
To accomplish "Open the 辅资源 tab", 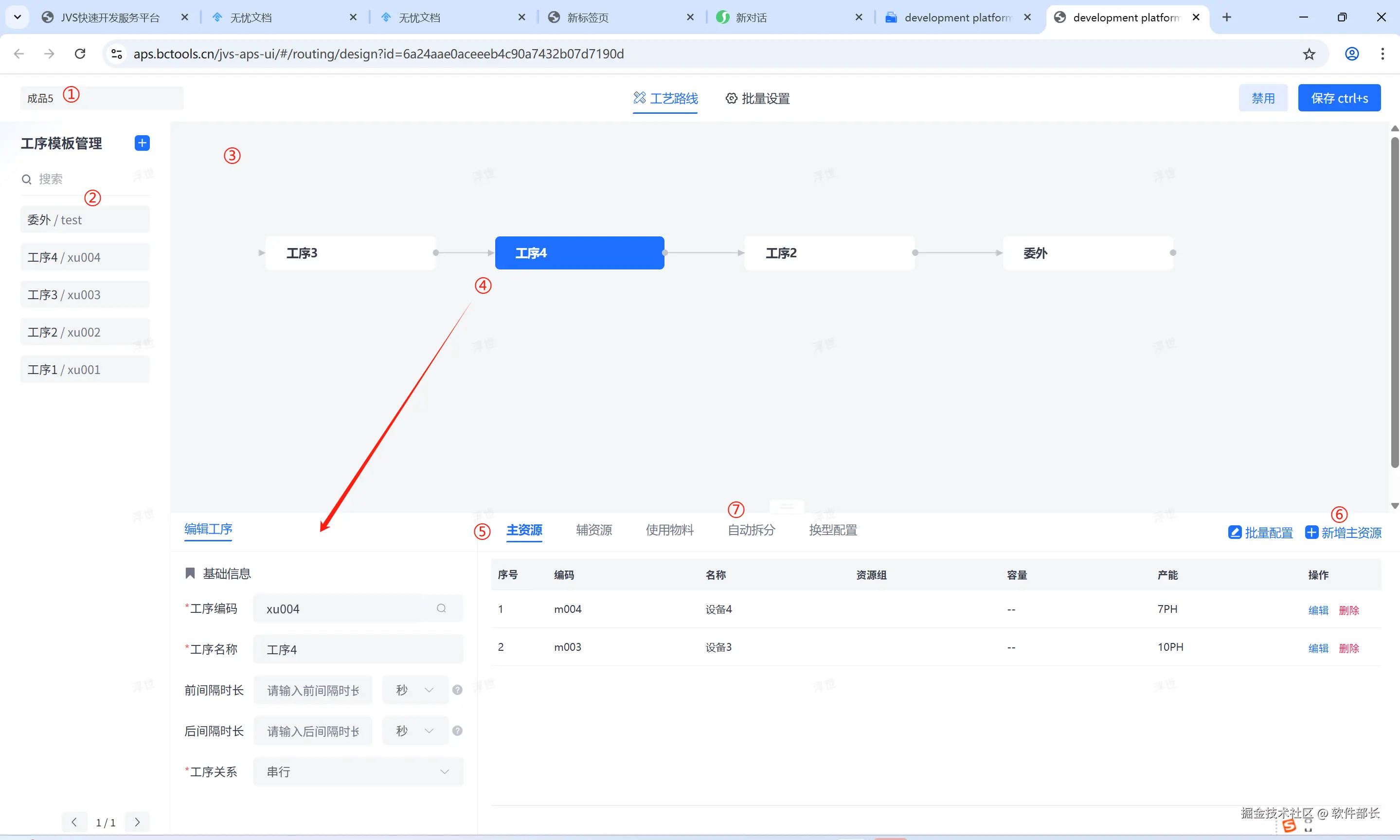I will (x=594, y=530).
